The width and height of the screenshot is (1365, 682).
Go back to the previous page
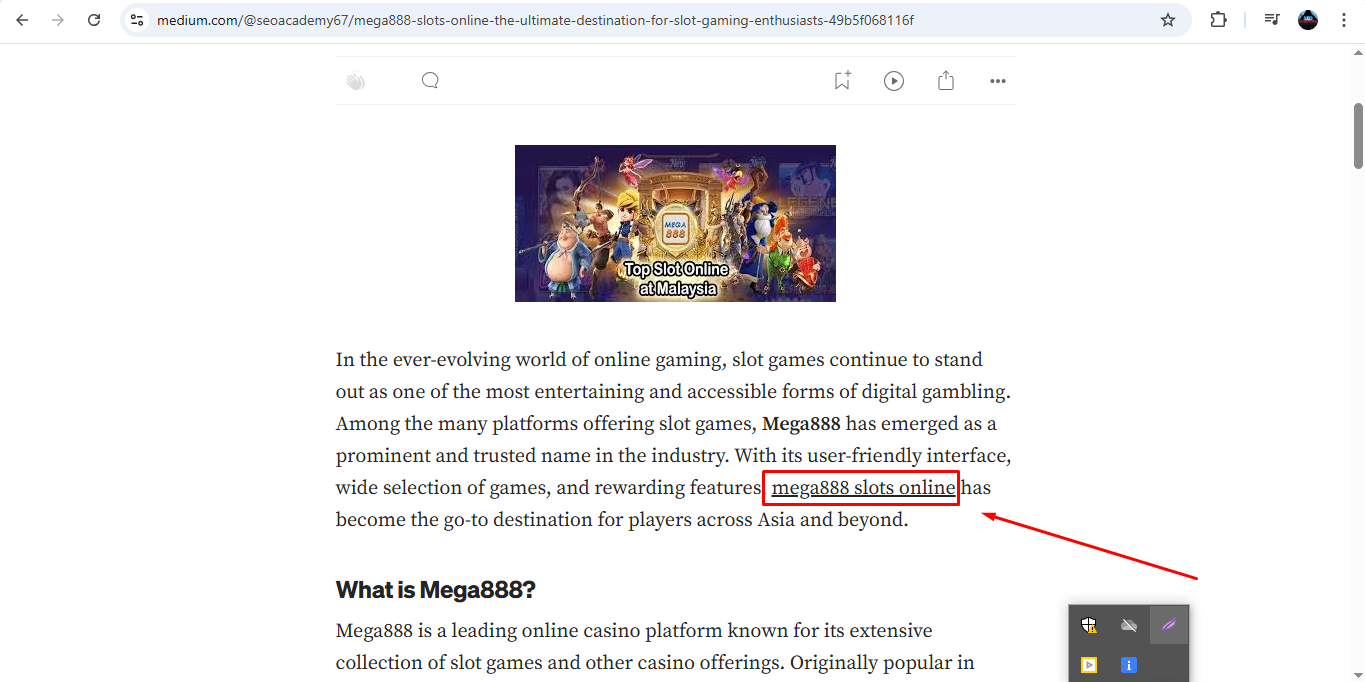tap(22, 20)
